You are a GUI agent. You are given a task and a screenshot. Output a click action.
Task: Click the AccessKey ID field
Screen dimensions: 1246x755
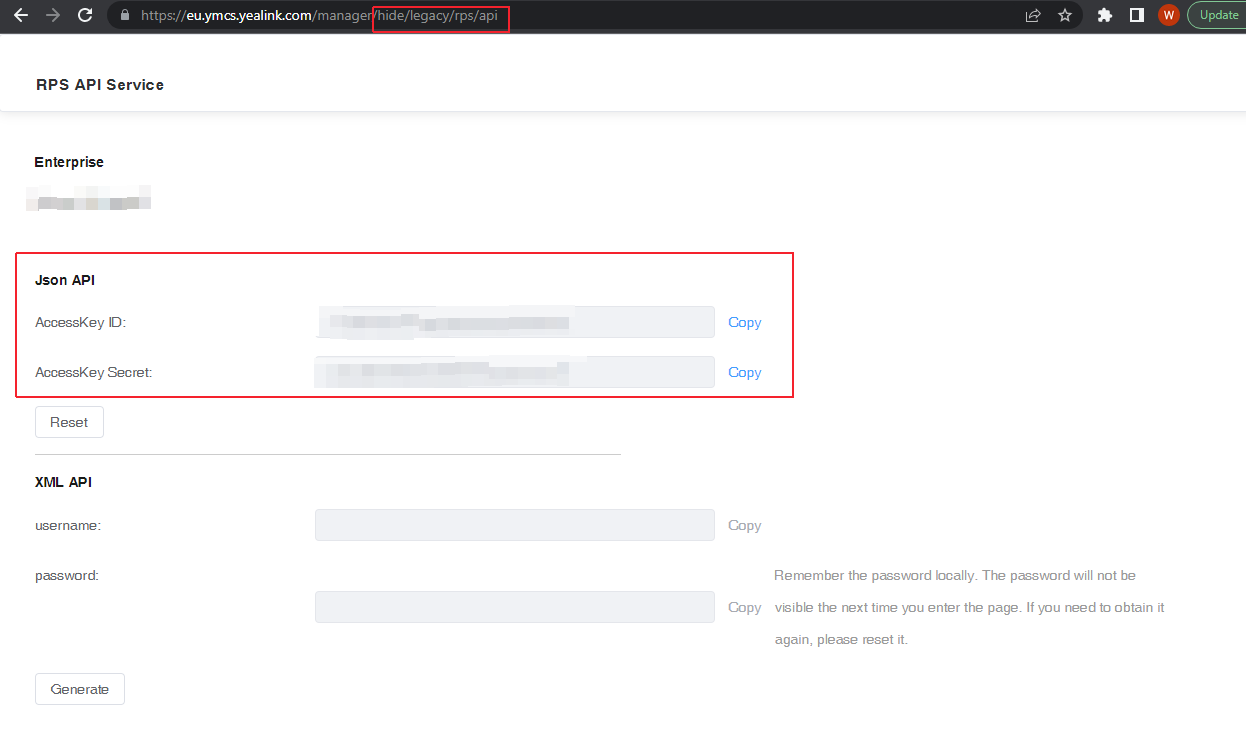click(514, 322)
